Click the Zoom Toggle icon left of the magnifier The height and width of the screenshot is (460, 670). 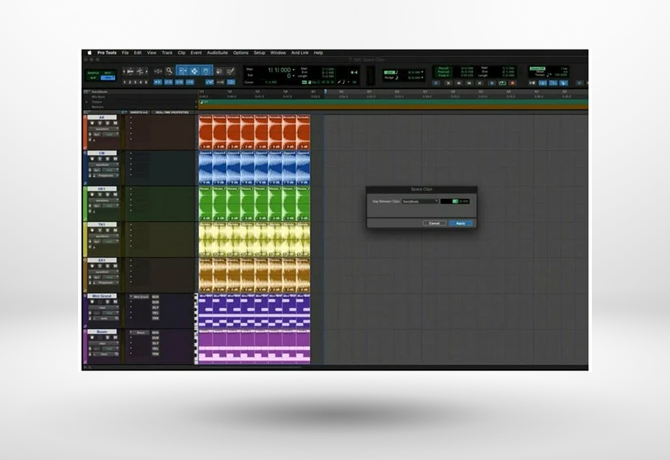[158, 71]
